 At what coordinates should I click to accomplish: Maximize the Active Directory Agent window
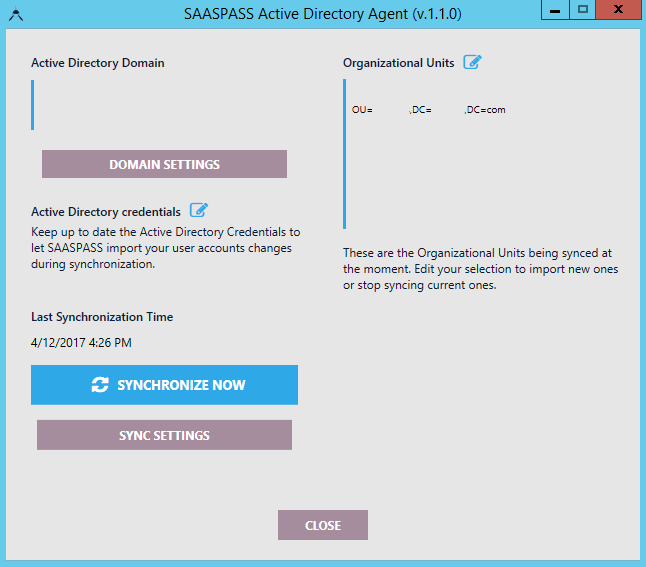(x=584, y=10)
